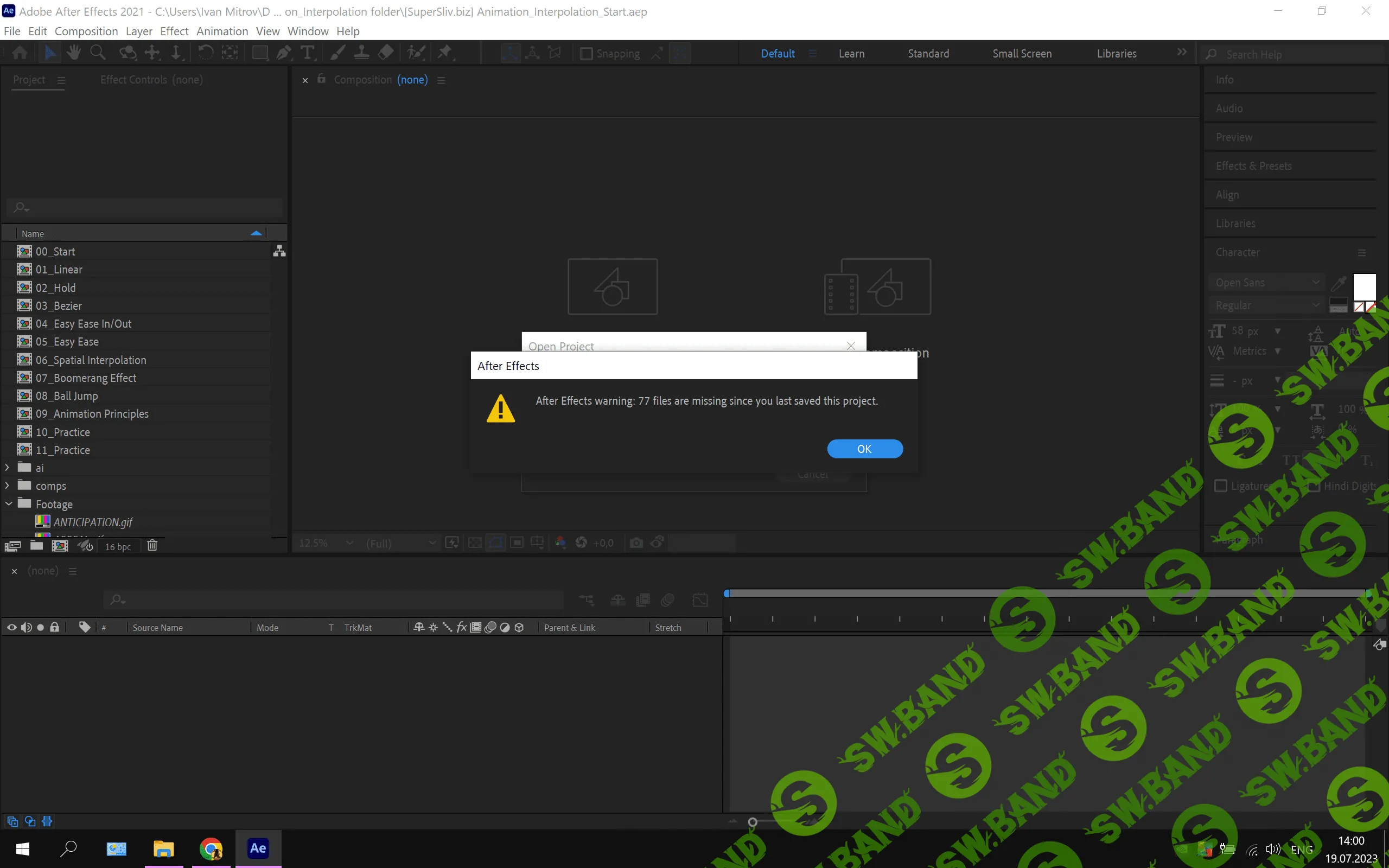Click the trash icon in the Project panel
Image resolution: width=1389 pixels, height=868 pixels.
pos(152,545)
